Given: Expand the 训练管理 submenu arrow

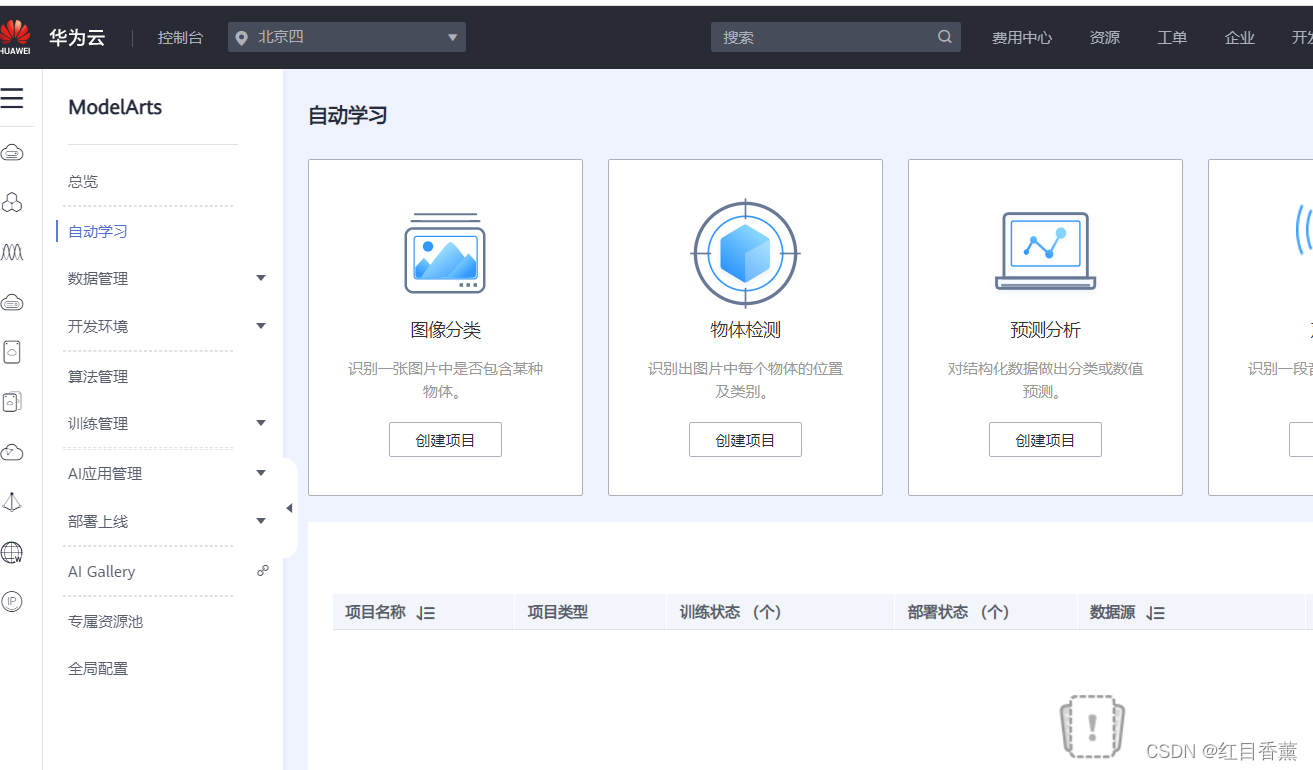Looking at the screenshot, I should [261, 423].
